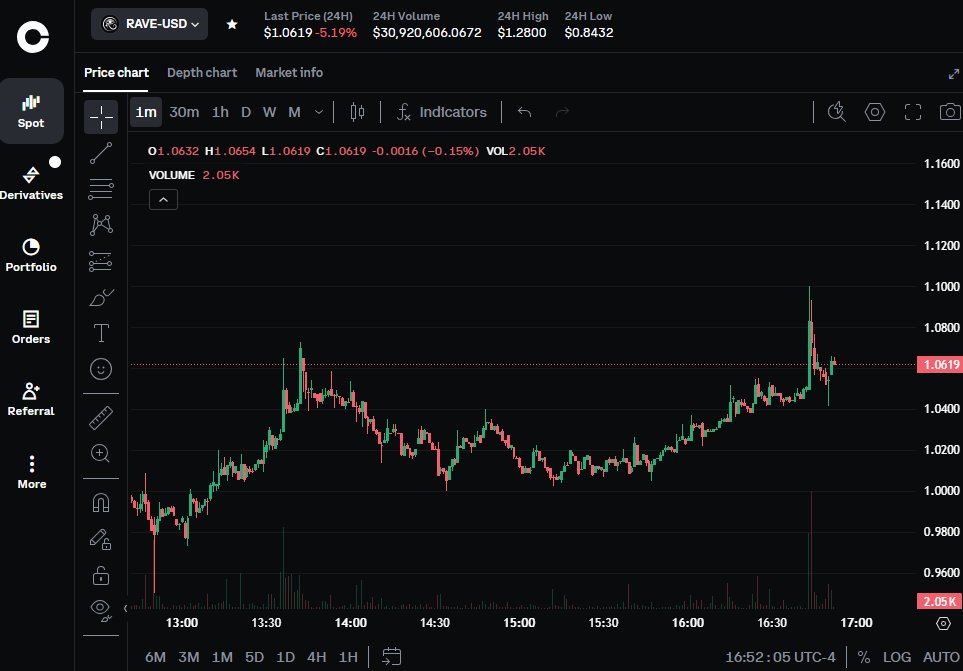This screenshot has width=963, height=671.
Task: Select the 30m interval
Action: 184,112
